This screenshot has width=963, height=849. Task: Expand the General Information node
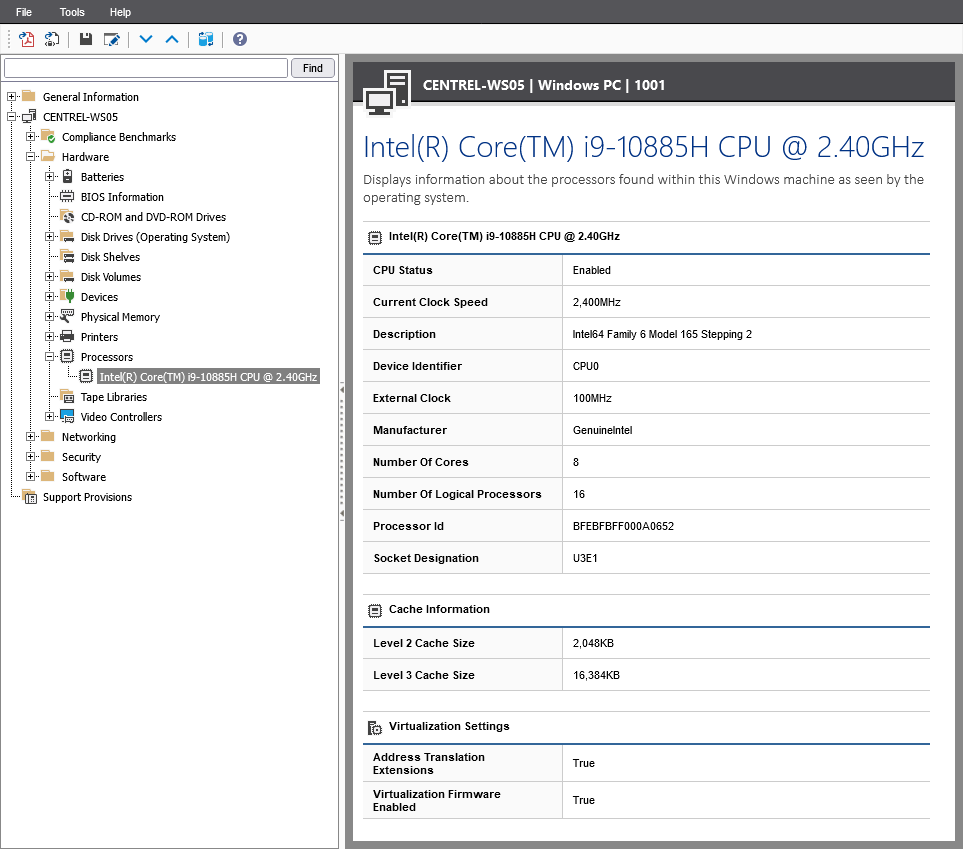coord(11,96)
